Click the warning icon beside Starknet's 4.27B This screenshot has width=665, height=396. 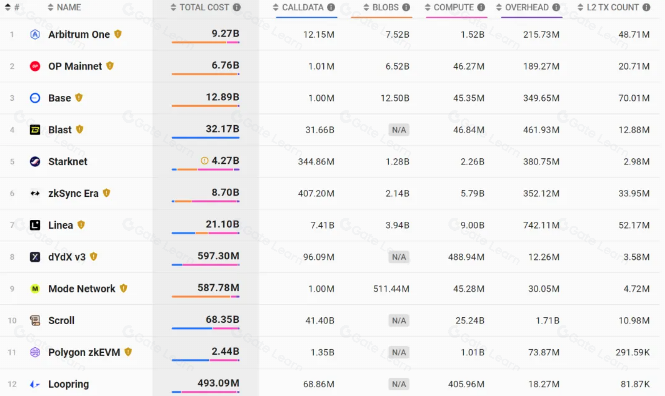point(204,161)
